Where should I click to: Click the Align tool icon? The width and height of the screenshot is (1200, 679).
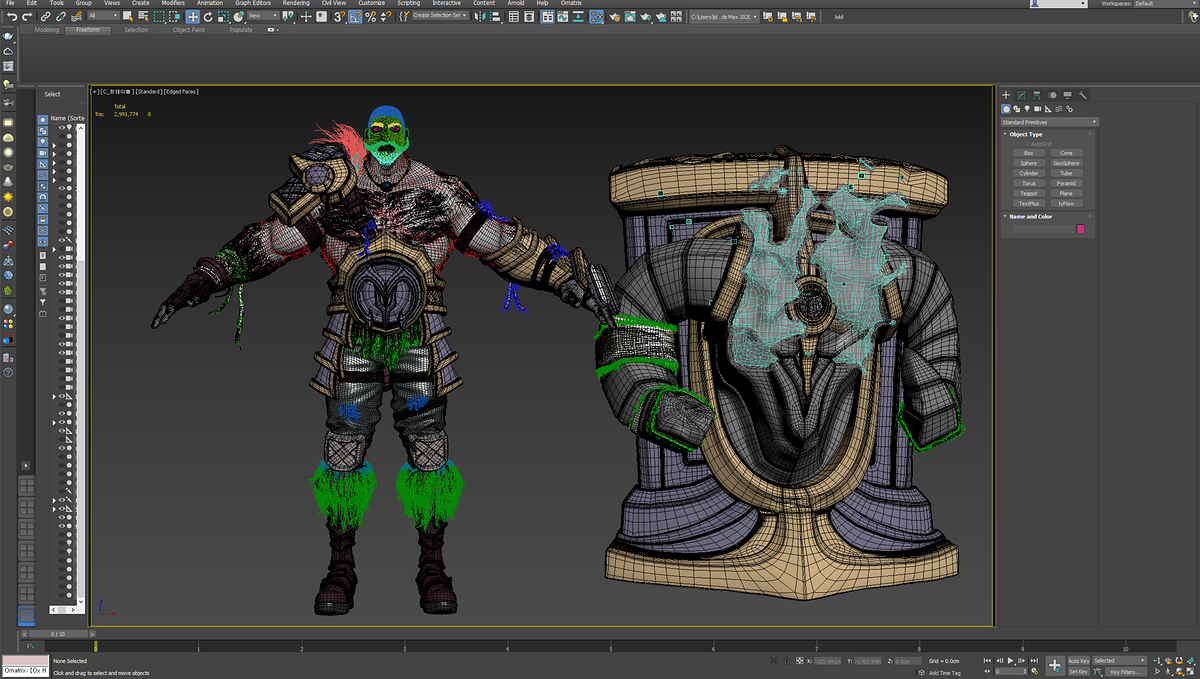tap(497, 16)
